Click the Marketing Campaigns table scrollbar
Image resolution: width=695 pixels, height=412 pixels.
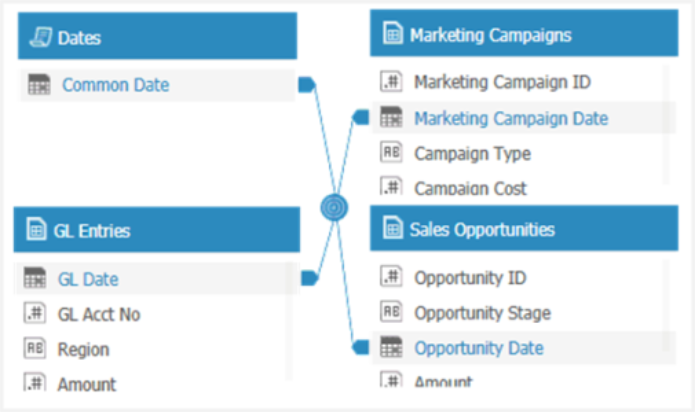(x=665, y=124)
